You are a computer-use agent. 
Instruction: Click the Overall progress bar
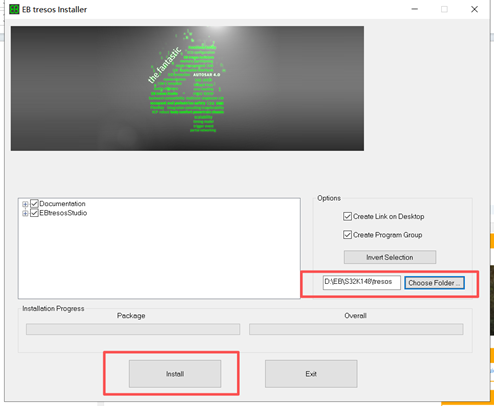(356, 329)
